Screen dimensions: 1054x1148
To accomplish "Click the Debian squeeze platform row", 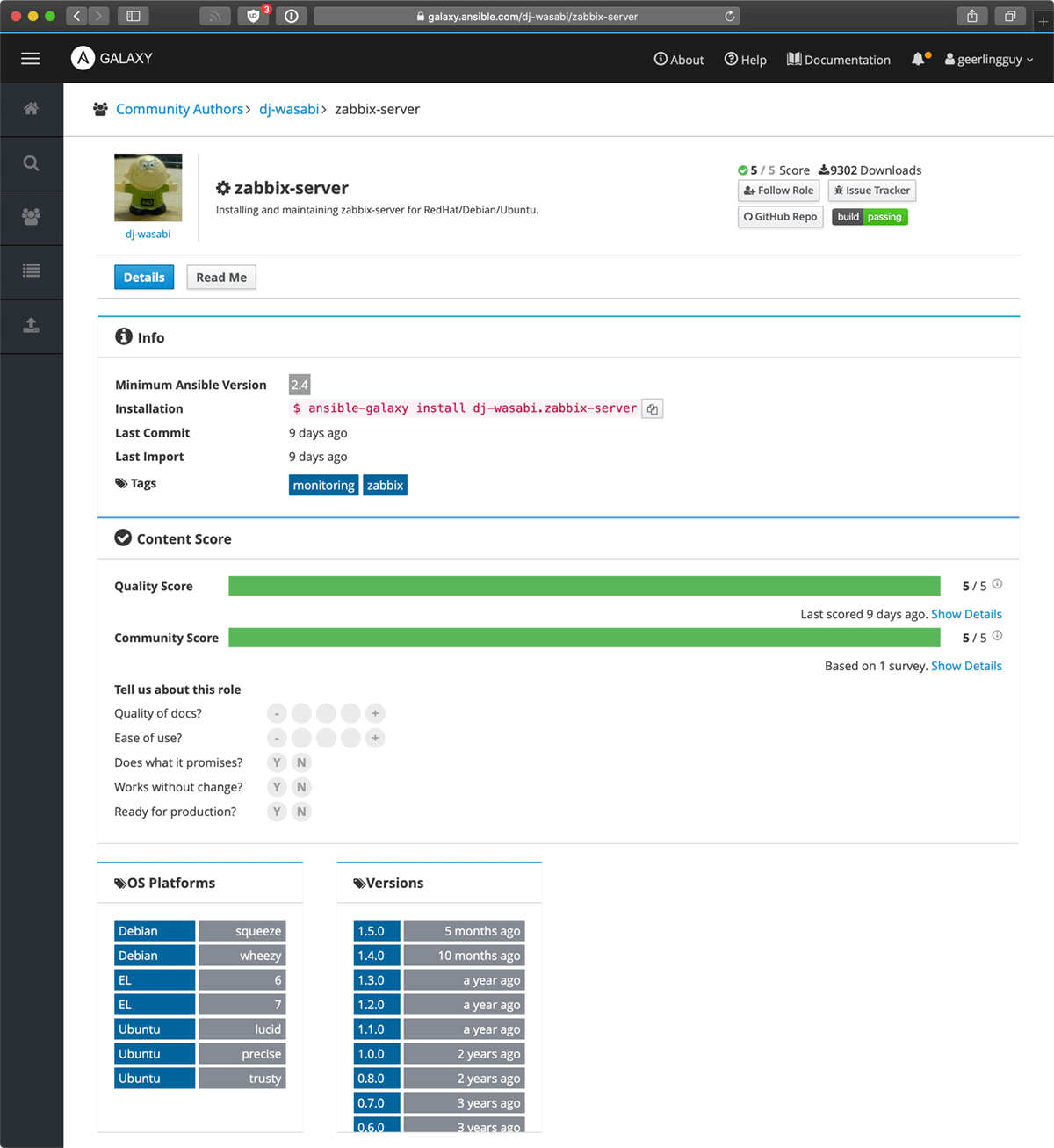I will [x=200, y=931].
